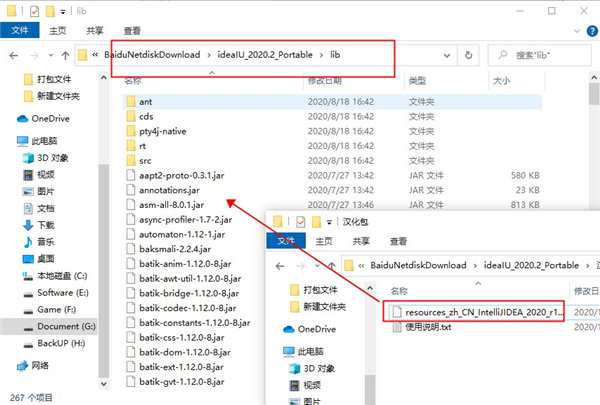Open Game (F:) drive
Screen dimensions: 600x405
[x=56, y=309]
